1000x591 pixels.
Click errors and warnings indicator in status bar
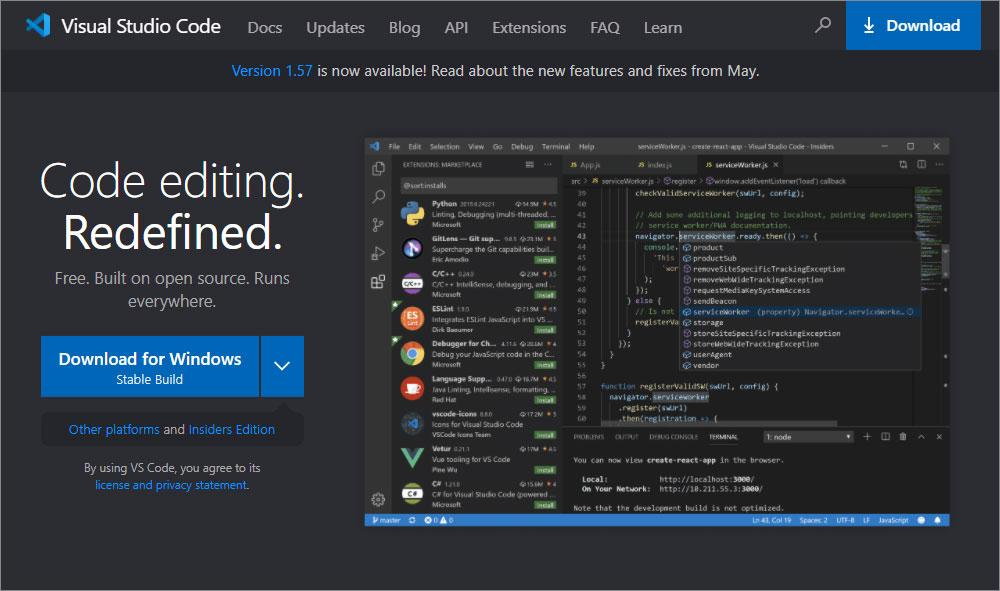coord(439,520)
